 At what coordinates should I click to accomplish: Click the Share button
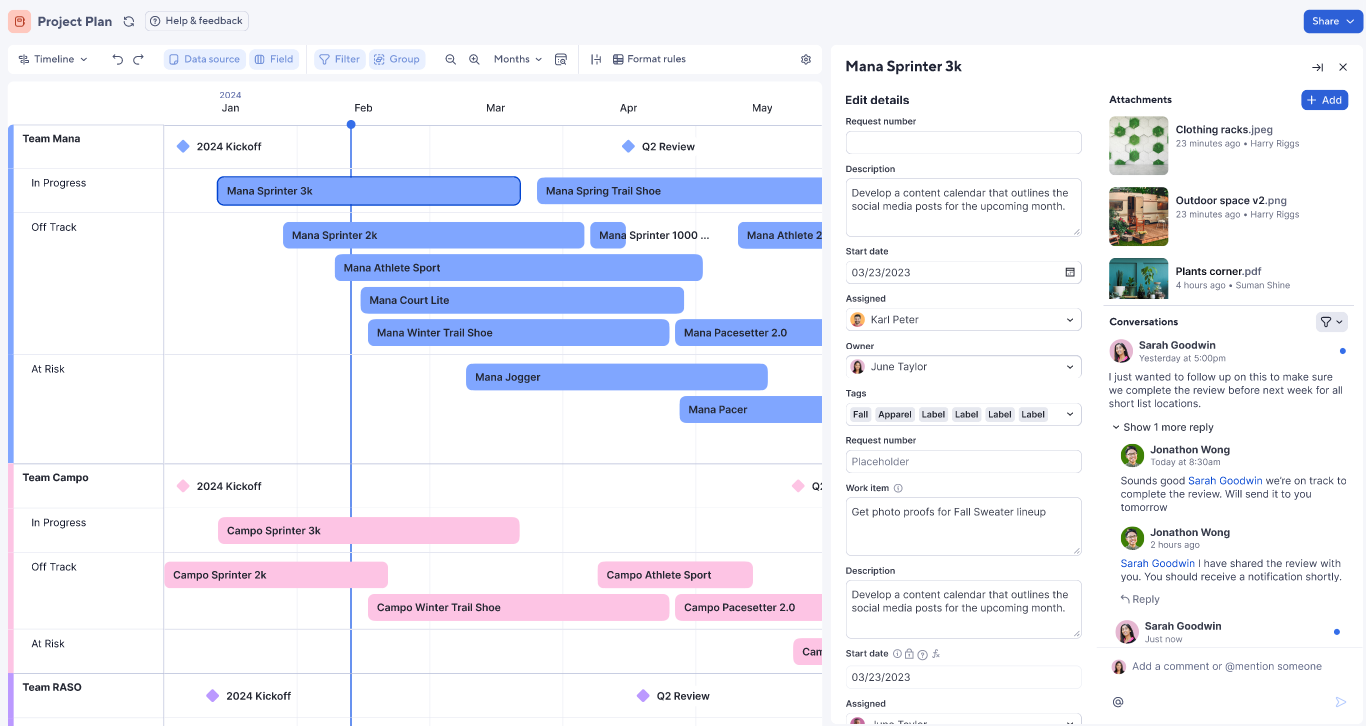1332,20
